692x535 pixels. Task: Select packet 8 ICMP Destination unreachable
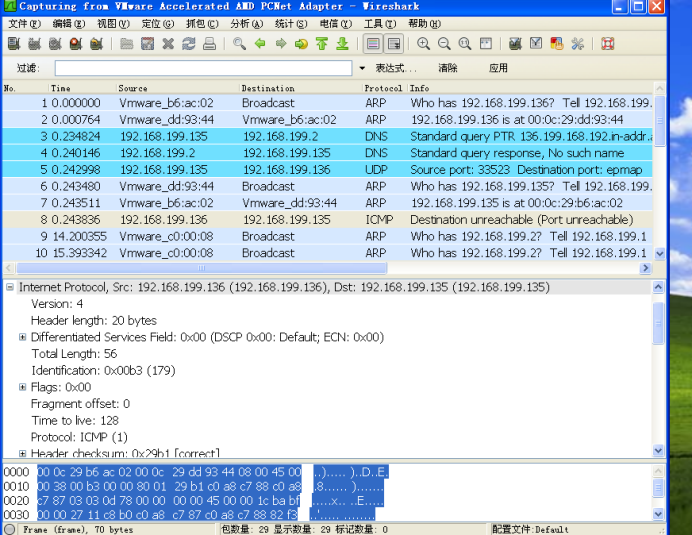click(327, 220)
